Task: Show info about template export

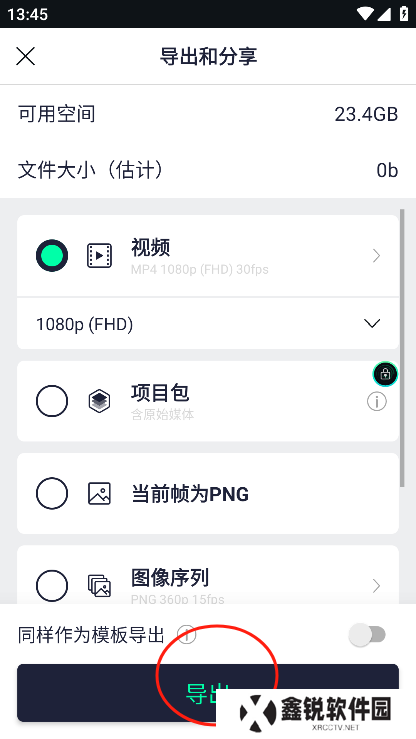Action: 187,635
